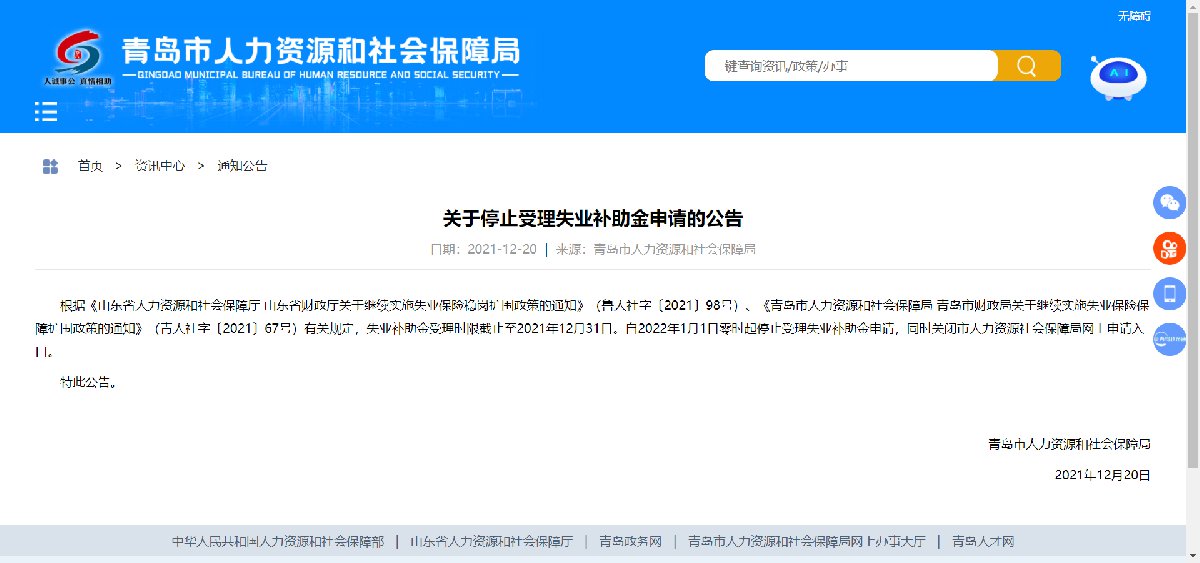Click the 无障碍 accessibility link
This screenshot has height=563, width=1200.
1134,15
